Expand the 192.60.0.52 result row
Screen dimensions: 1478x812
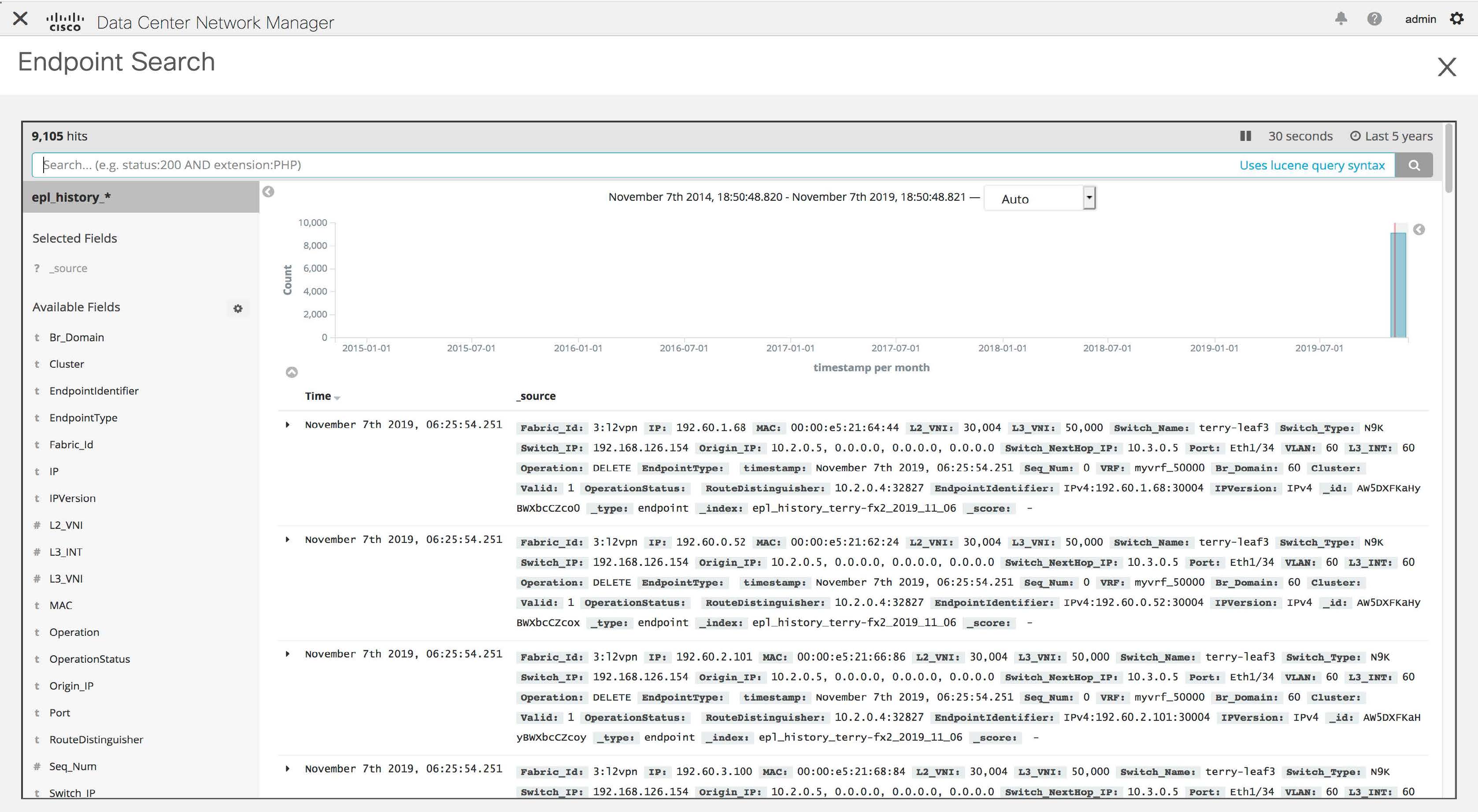288,539
